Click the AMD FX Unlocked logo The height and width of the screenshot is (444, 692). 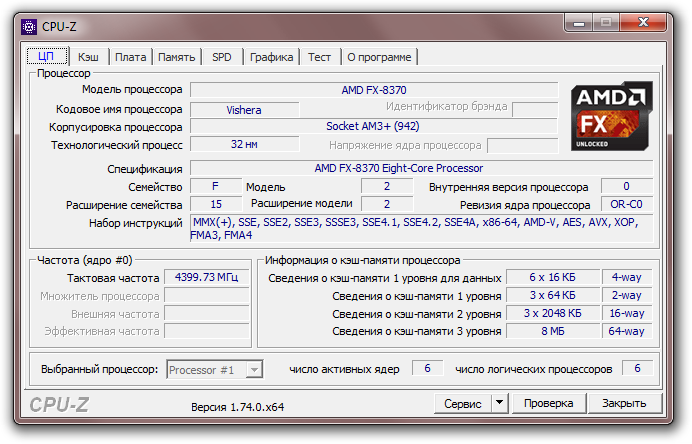click(609, 116)
